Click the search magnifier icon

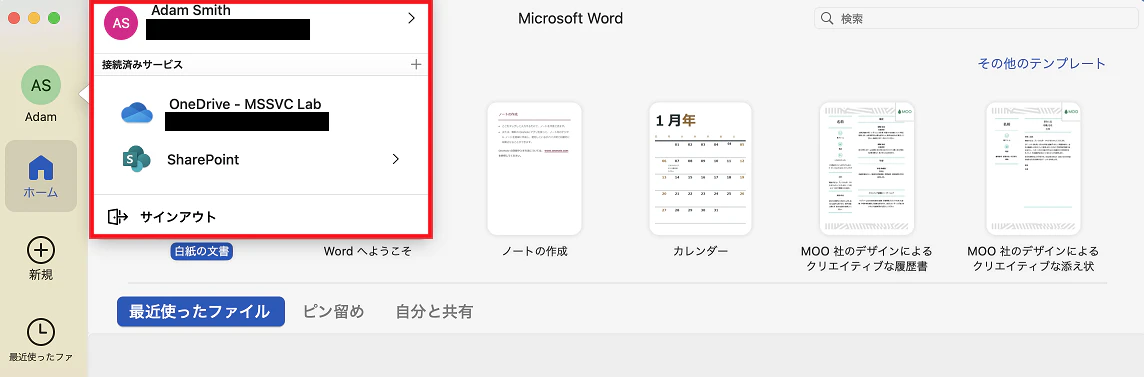click(827, 18)
